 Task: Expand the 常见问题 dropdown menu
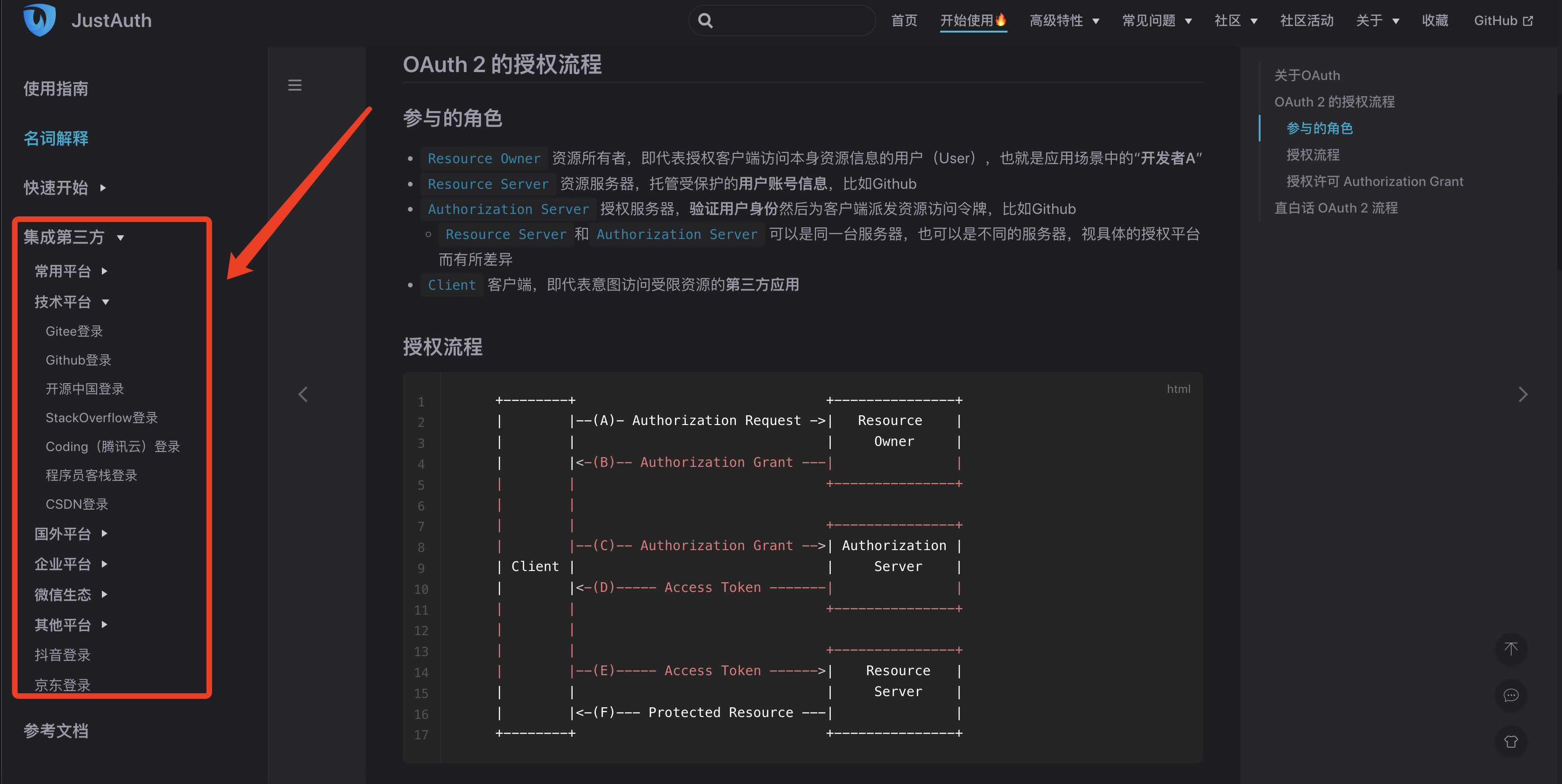(1157, 20)
